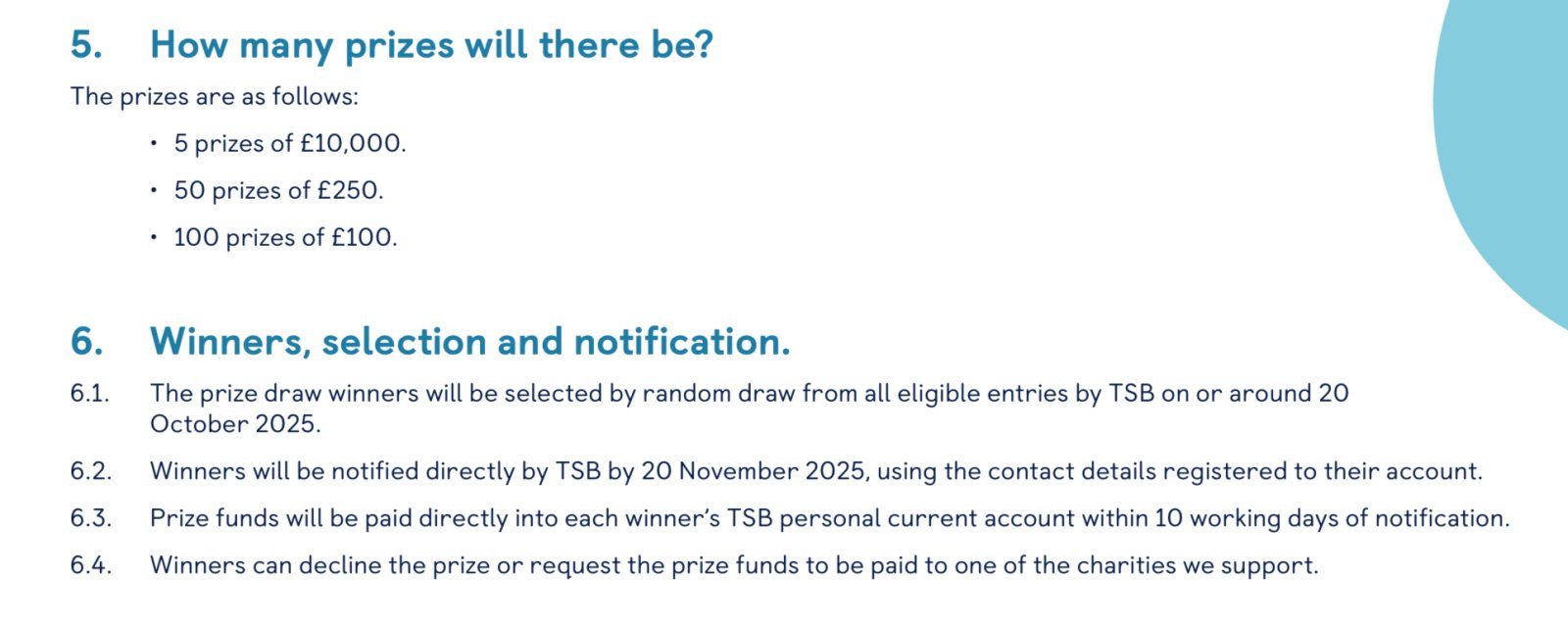Click the date "20 November 2025" in clause 6.2

point(753,471)
